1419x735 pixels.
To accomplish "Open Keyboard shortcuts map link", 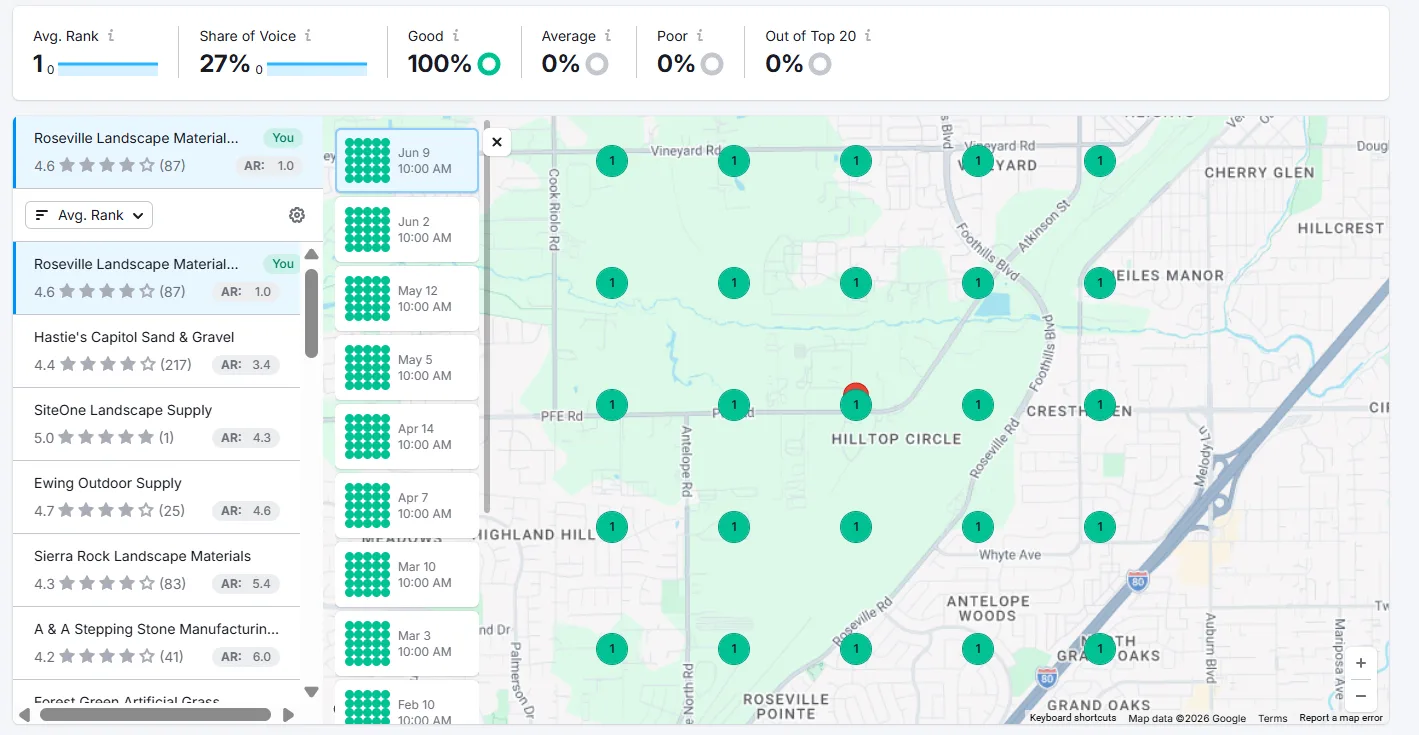I will (1073, 718).
